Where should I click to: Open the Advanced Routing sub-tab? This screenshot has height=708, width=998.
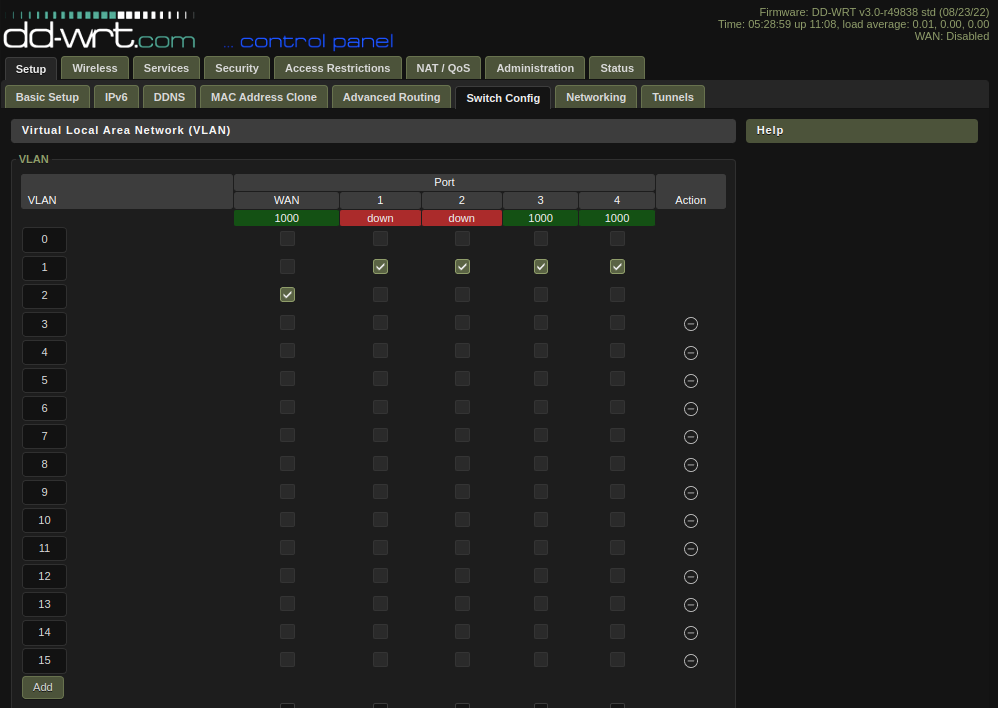(x=391, y=97)
